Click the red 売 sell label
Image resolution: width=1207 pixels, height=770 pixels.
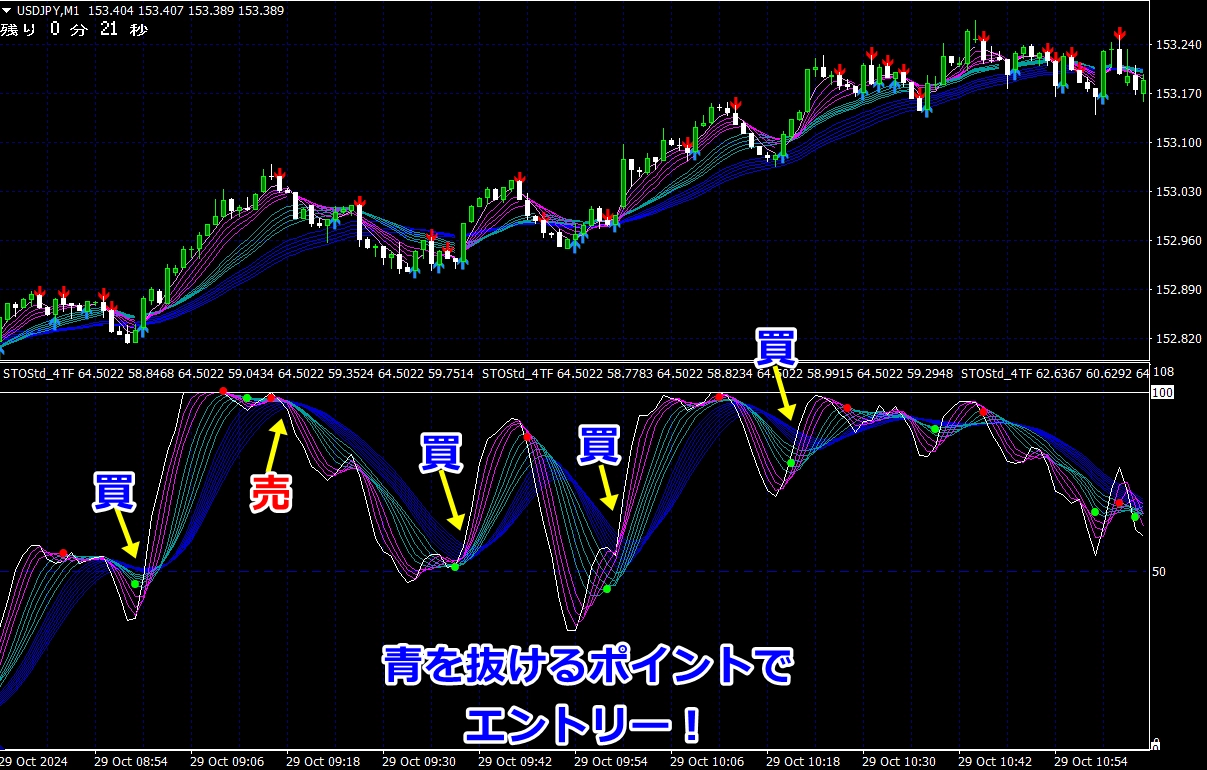270,493
